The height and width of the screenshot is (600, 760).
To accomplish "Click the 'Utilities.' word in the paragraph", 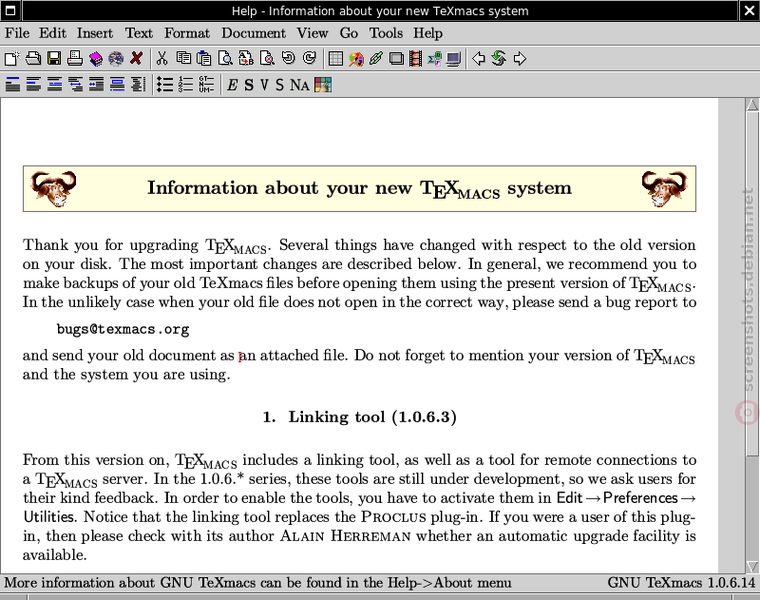I will click(50, 517).
